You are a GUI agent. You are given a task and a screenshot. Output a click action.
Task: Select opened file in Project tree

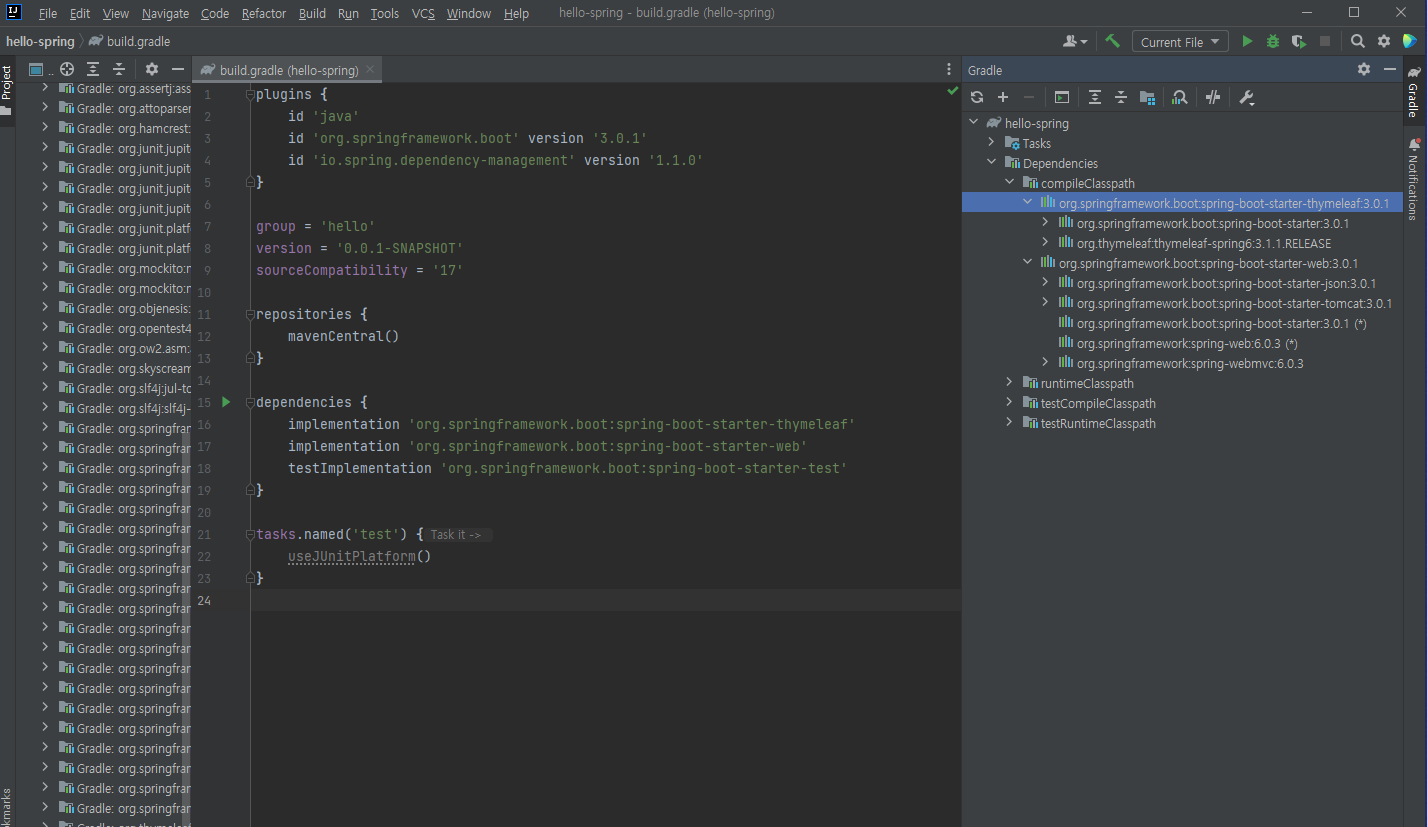pos(67,69)
